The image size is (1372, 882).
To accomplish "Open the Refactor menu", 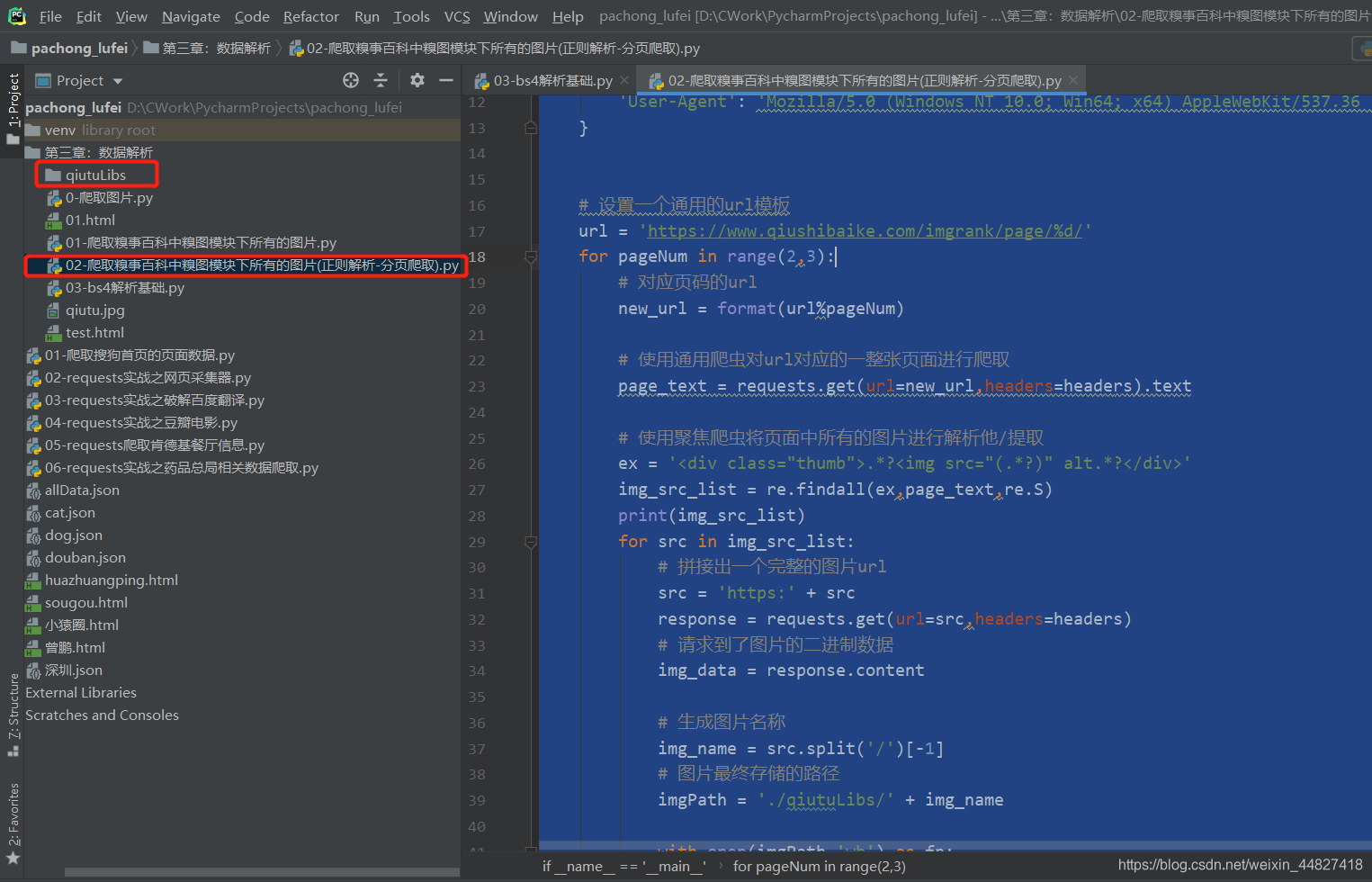I will point(311,16).
